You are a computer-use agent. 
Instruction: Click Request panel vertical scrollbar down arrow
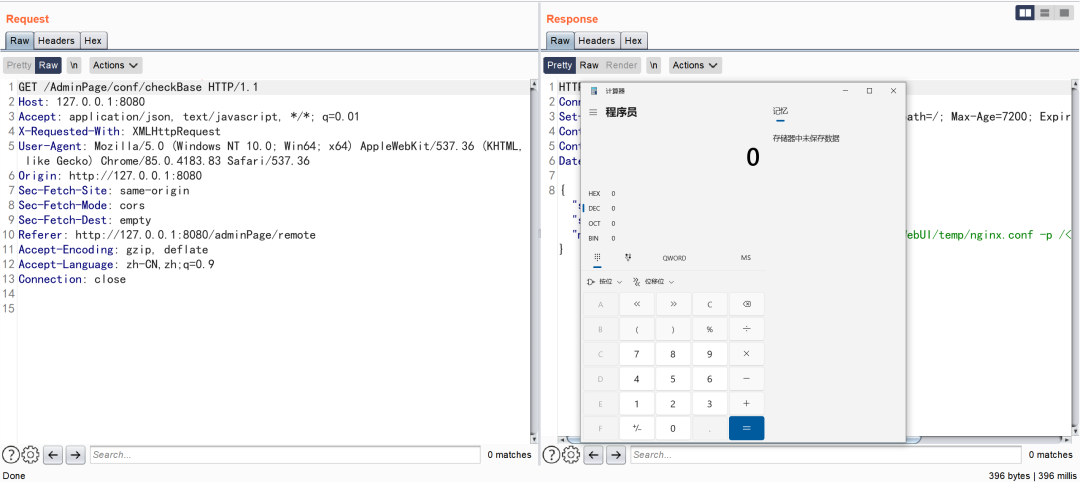pyautogui.click(x=534, y=437)
